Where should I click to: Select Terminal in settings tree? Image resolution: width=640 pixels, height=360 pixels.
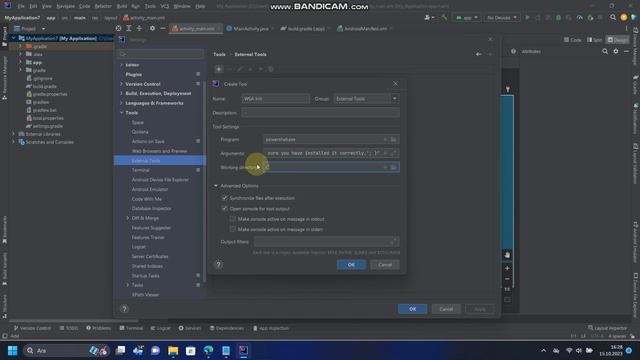(140, 170)
